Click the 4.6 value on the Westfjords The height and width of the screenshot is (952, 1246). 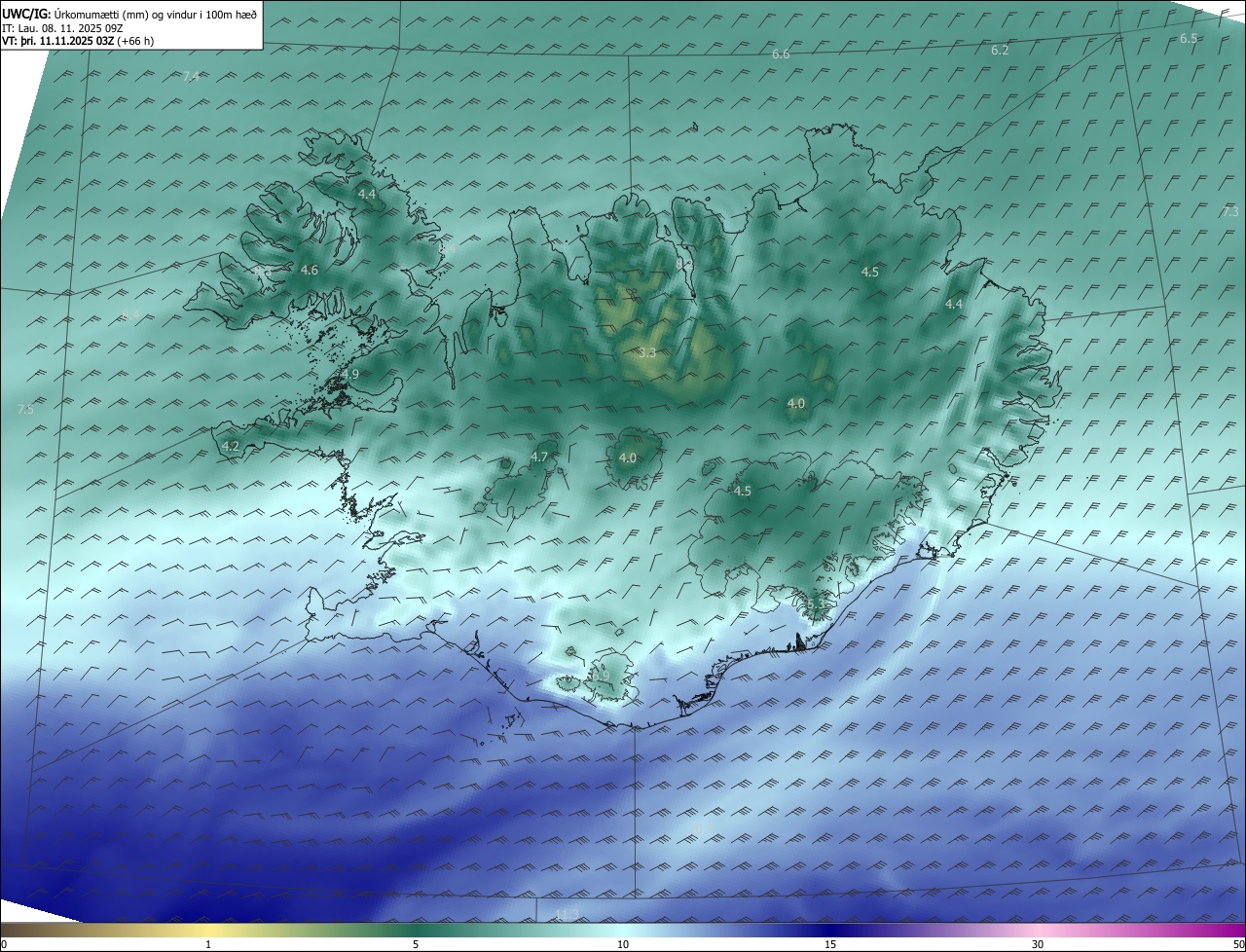tap(310, 270)
